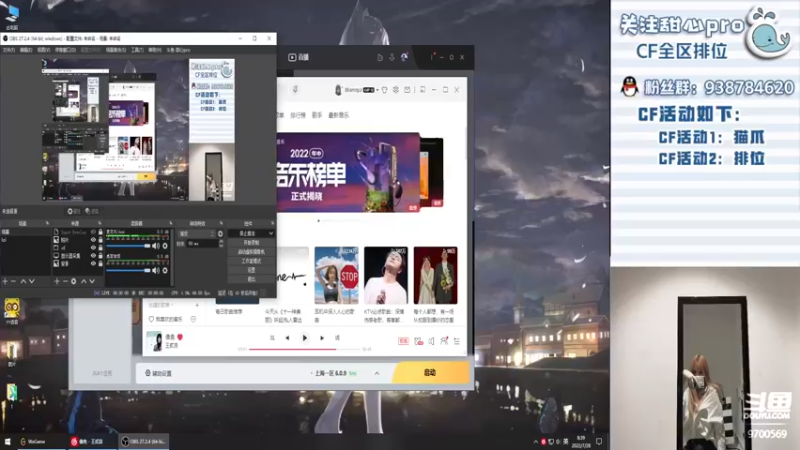Open 麦克风/Aux mixer channel settings gear
This screenshot has height=450, width=800.
click(165, 246)
